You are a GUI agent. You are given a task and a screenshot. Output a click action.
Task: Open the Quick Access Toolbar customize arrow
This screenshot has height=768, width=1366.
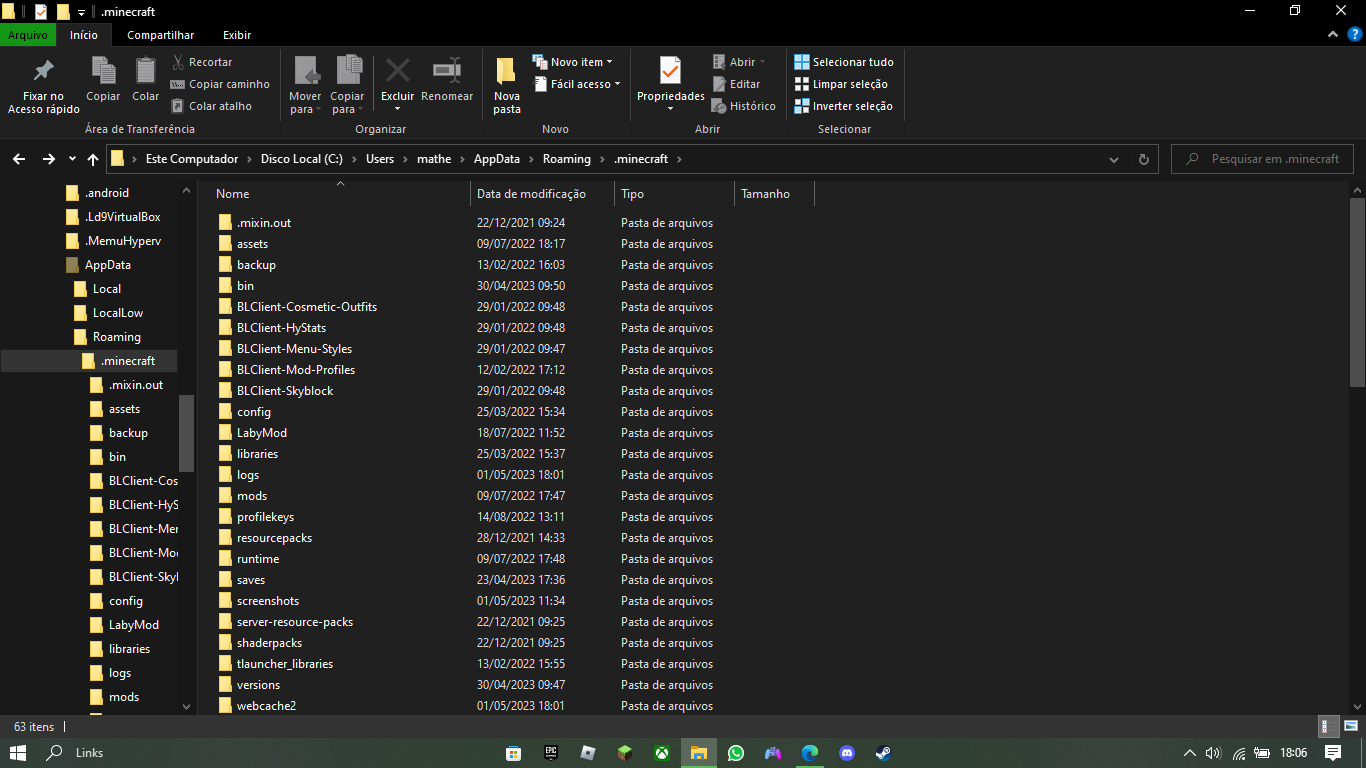tap(81, 12)
